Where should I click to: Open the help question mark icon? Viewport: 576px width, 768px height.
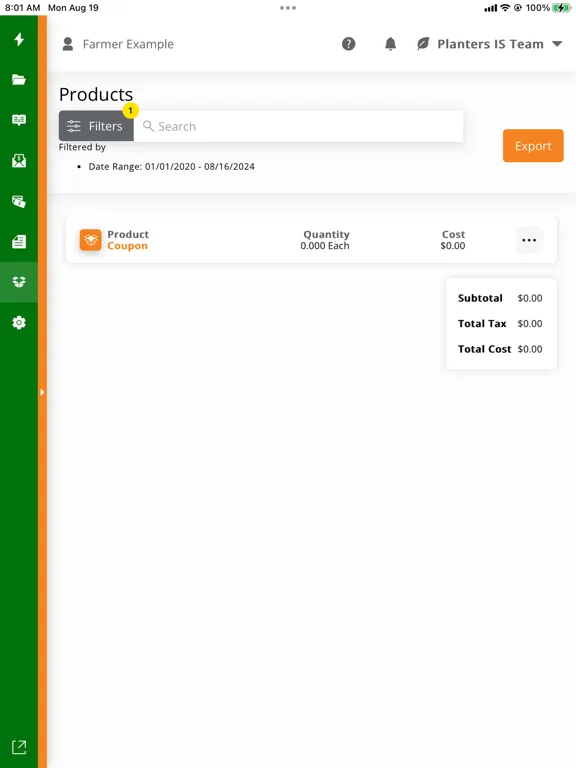(x=349, y=44)
